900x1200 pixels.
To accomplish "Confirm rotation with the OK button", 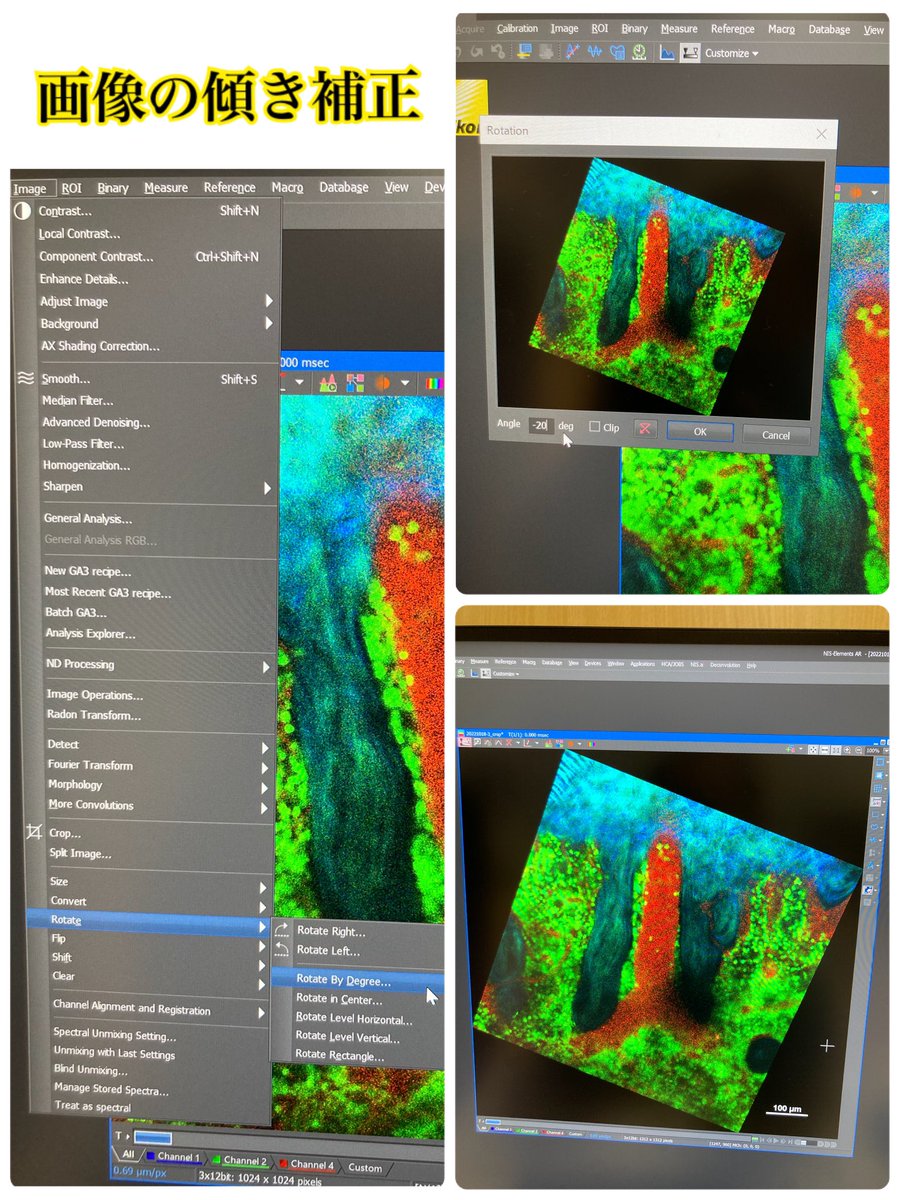I will (x=700, y=432).
